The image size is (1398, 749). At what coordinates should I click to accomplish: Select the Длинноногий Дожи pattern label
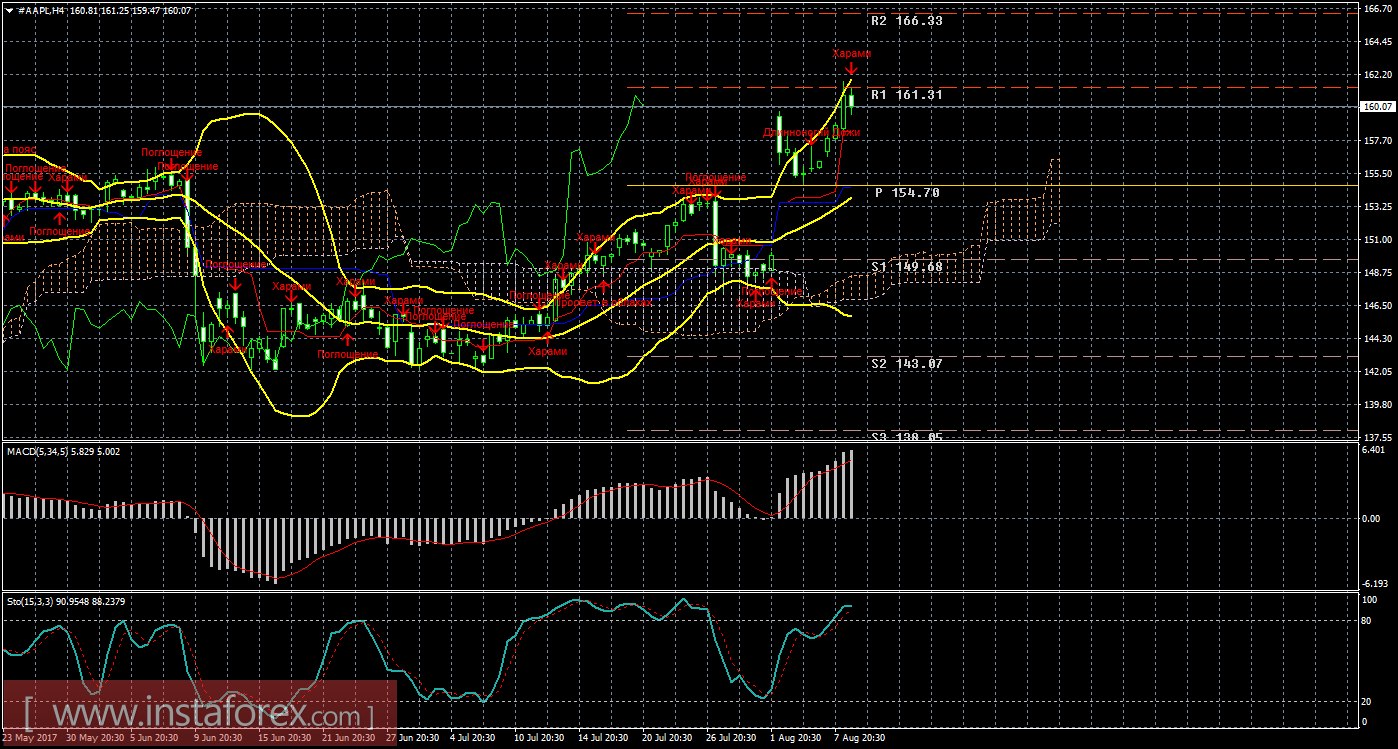(811, 131)
